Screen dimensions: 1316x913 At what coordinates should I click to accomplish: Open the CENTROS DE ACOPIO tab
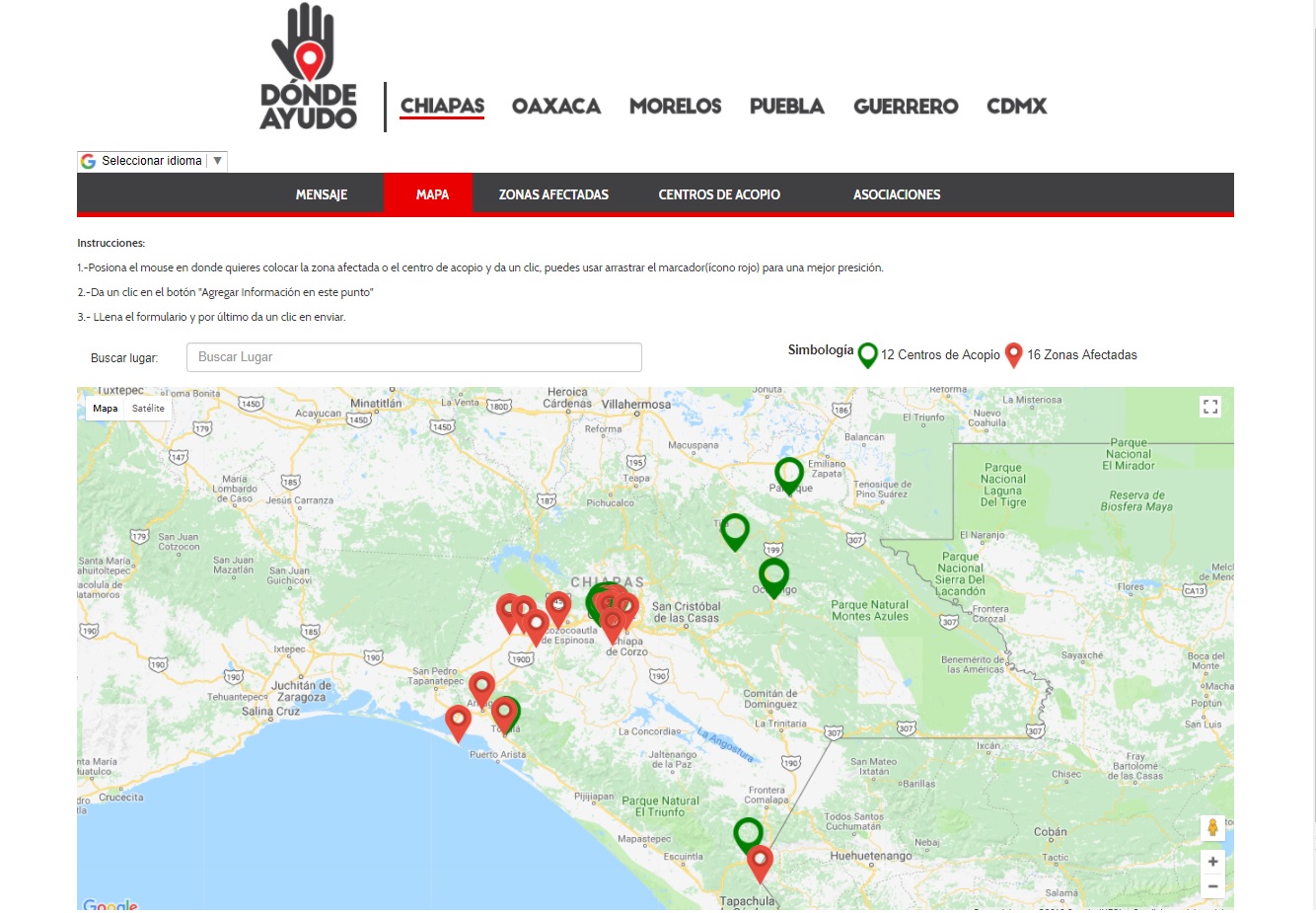click(x=719, y=194)
